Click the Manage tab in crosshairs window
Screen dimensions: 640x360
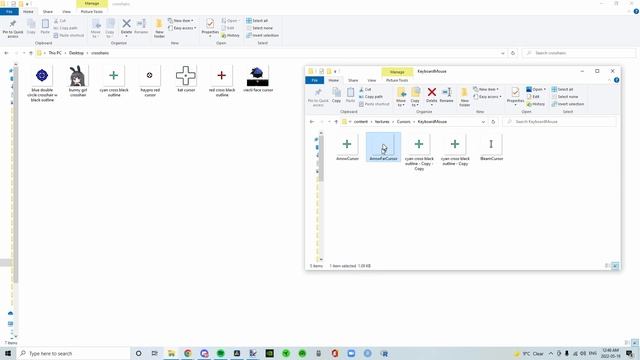coord(92,4)
